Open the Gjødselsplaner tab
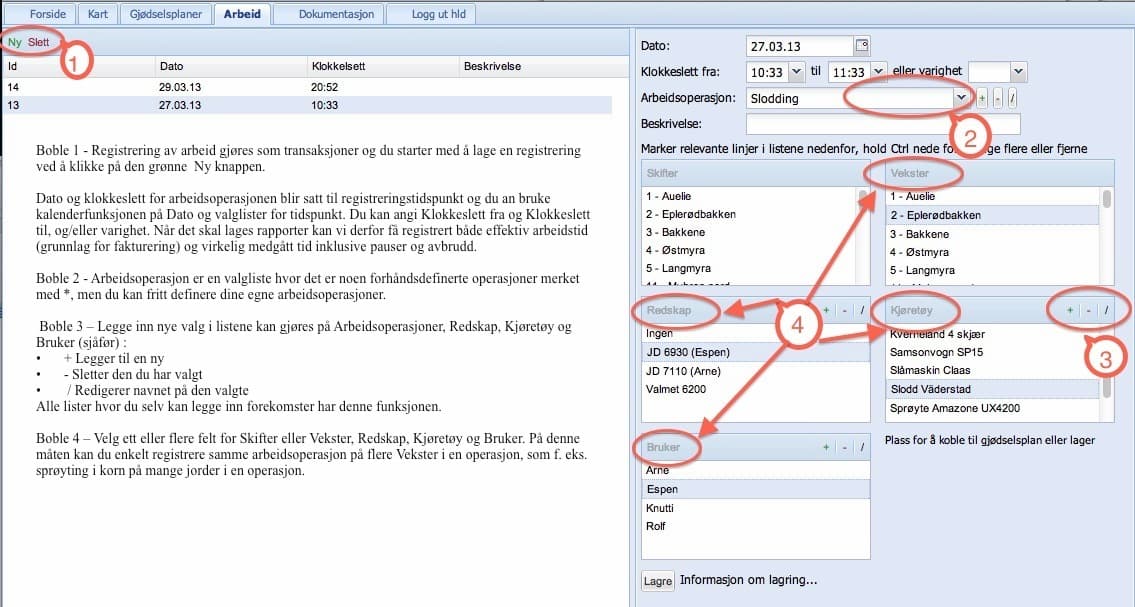This screenshot has width=1135, height=607. coord(166,14)
